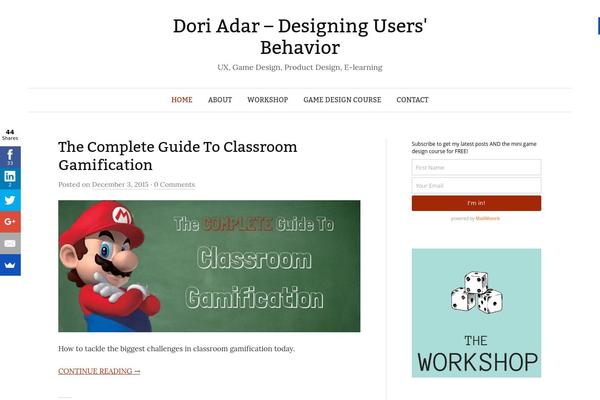This screenshot has height=400, width=600.
Task: Open the WORKSHOP menu link
Action: tap(267, 100)
